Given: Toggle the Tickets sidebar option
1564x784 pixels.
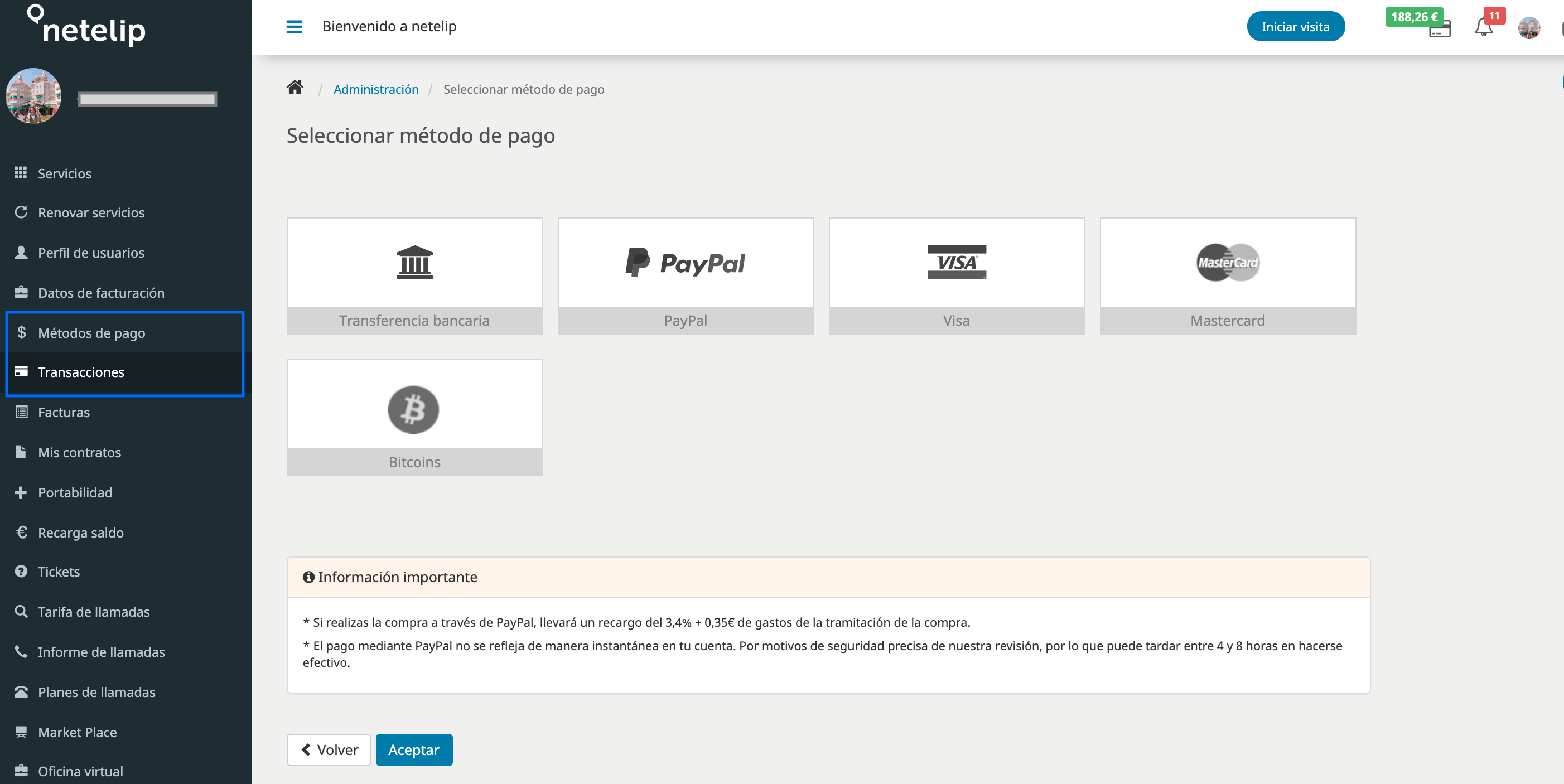Looking at the screenshot, I should (x=58, y=571).
